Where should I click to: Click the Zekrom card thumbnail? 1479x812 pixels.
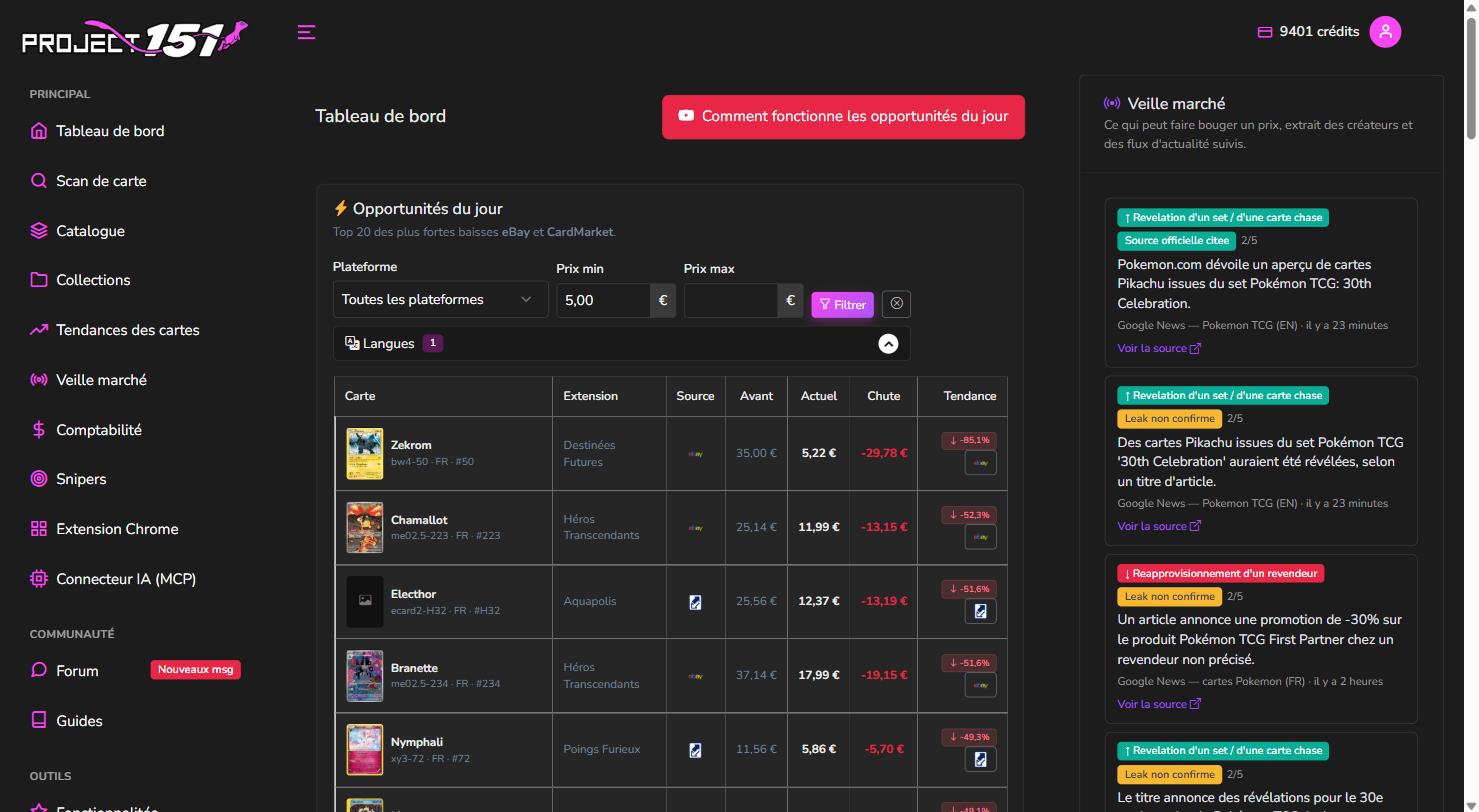(364, 454)
